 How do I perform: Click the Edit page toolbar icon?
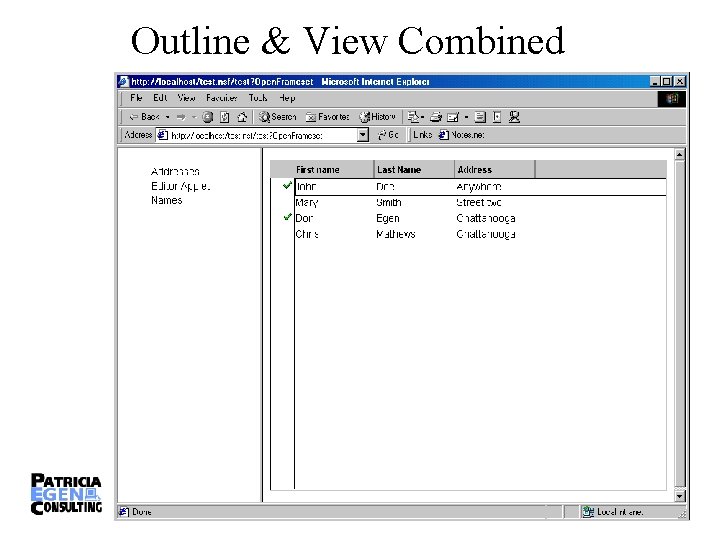pyautogui.click(x=453, y=117)
